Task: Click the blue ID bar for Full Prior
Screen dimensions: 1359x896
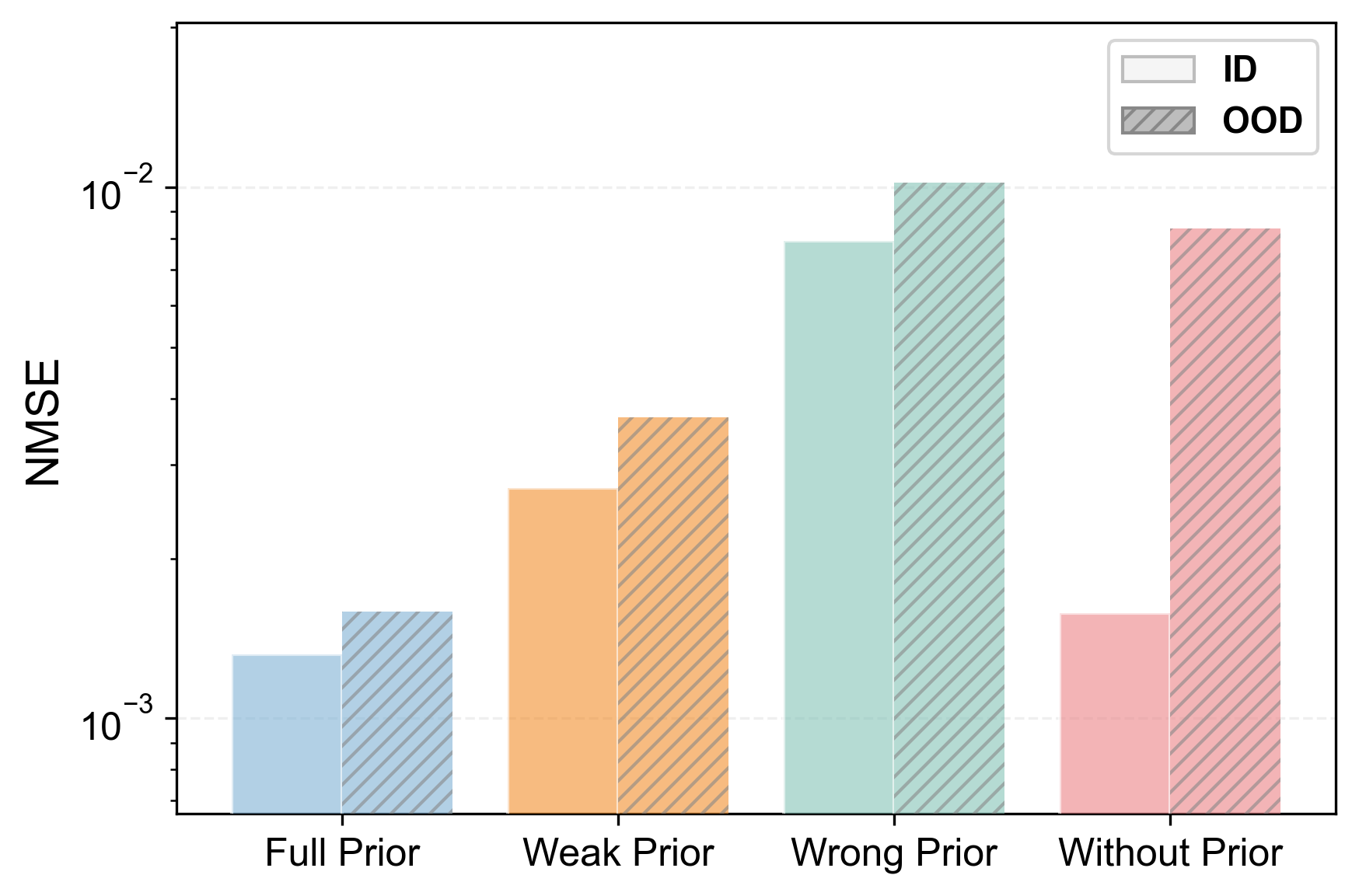Action: (287, 734)
